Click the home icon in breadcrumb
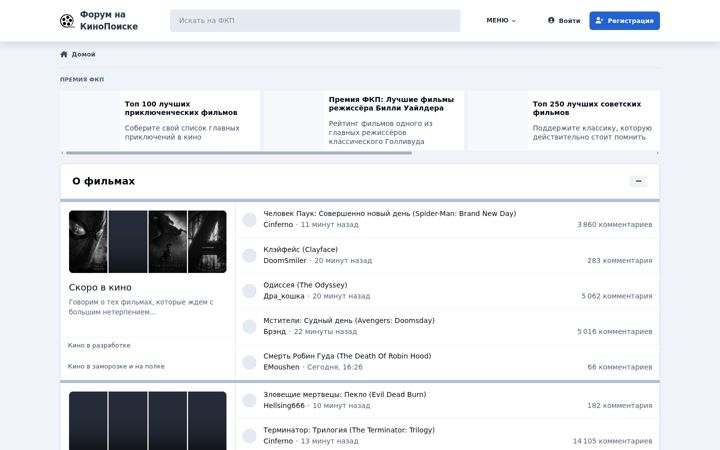The width and height of the screenshot is (720, 450). coord(64,54)
